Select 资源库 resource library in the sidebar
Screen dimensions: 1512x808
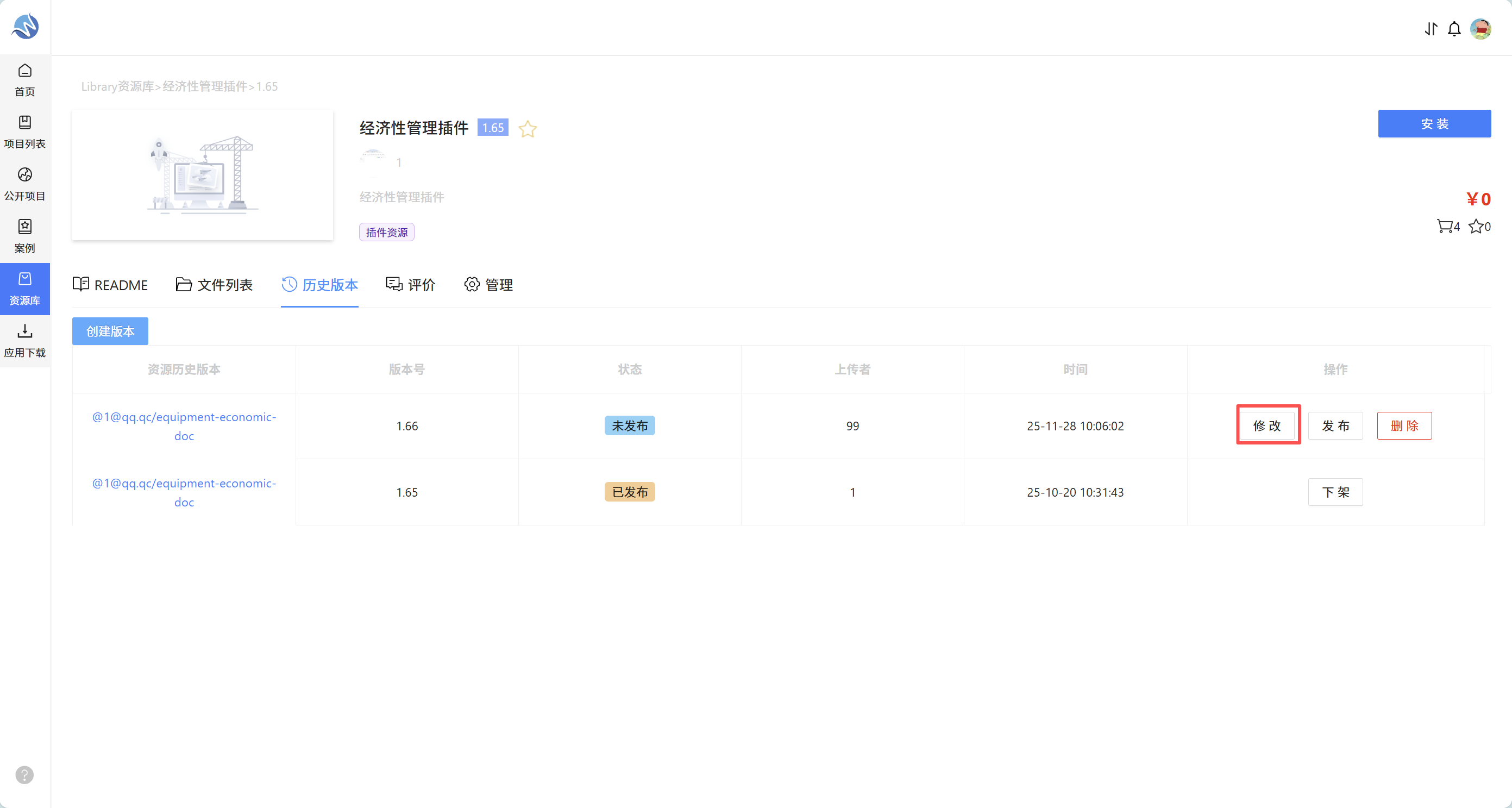(x=24, y=289)
